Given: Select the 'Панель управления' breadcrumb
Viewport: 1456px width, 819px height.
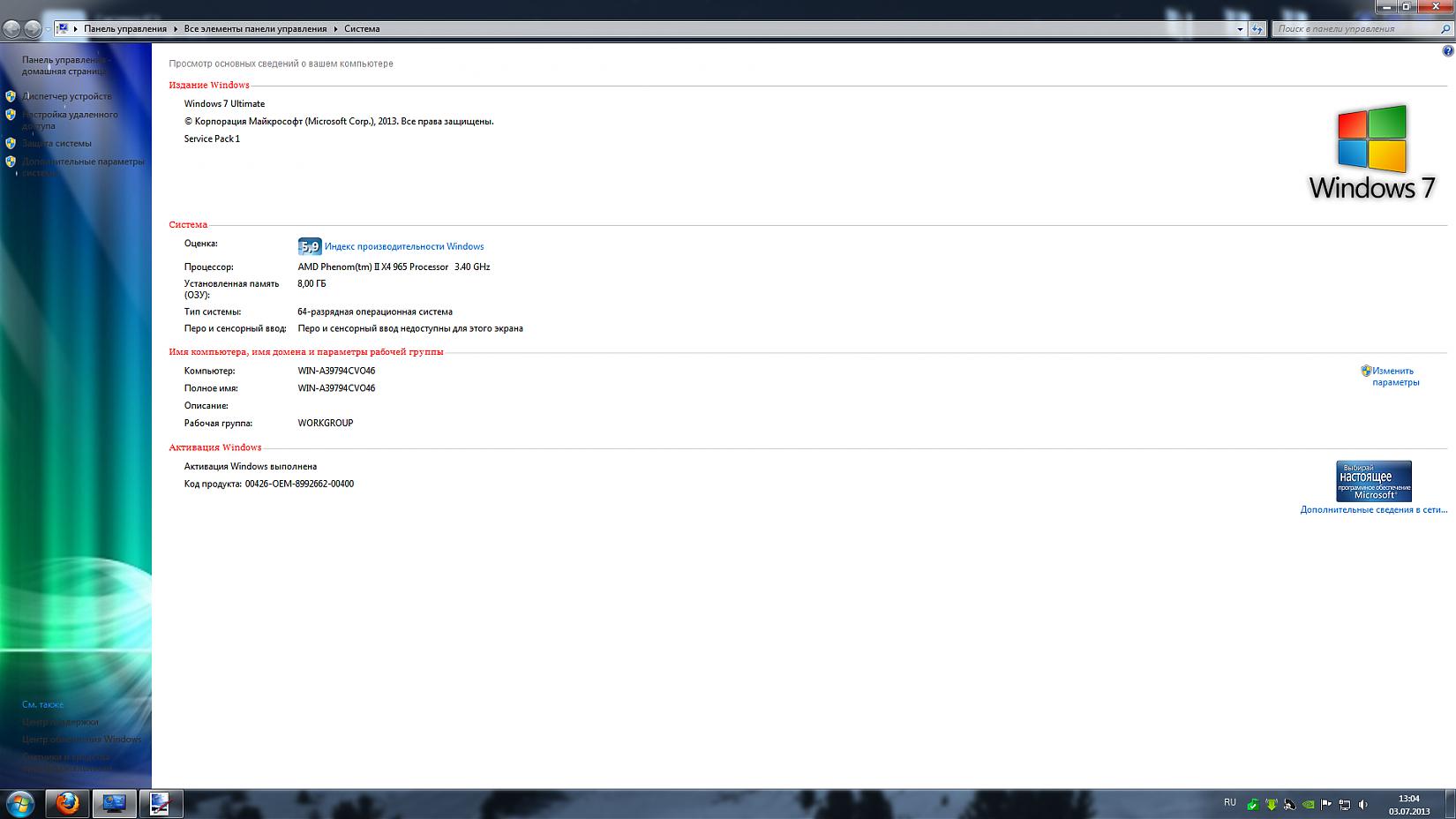Looking at the screenshot, I should [x=125, y=29].
